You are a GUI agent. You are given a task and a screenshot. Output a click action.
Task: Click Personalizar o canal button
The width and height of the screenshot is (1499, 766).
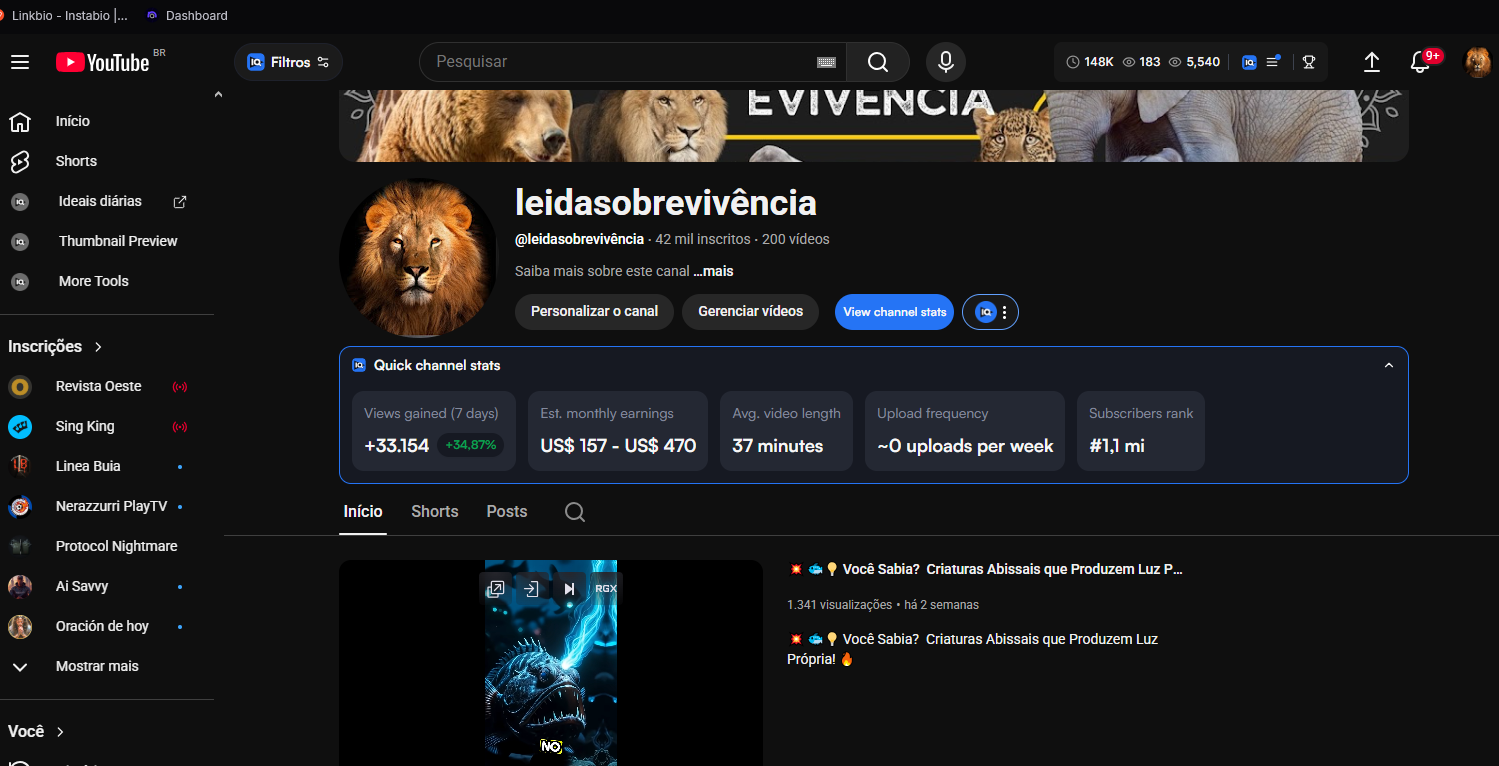pyautogui.click(x=594, y=312)
